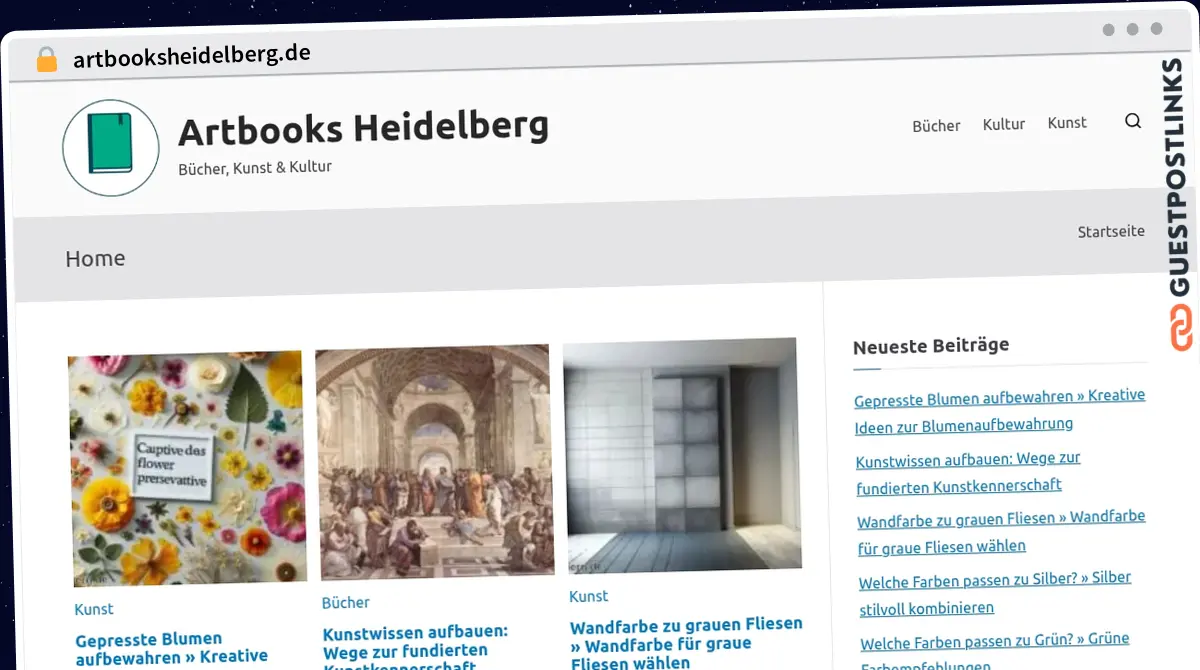Click the 'Home' page heading

coord(95,258)
